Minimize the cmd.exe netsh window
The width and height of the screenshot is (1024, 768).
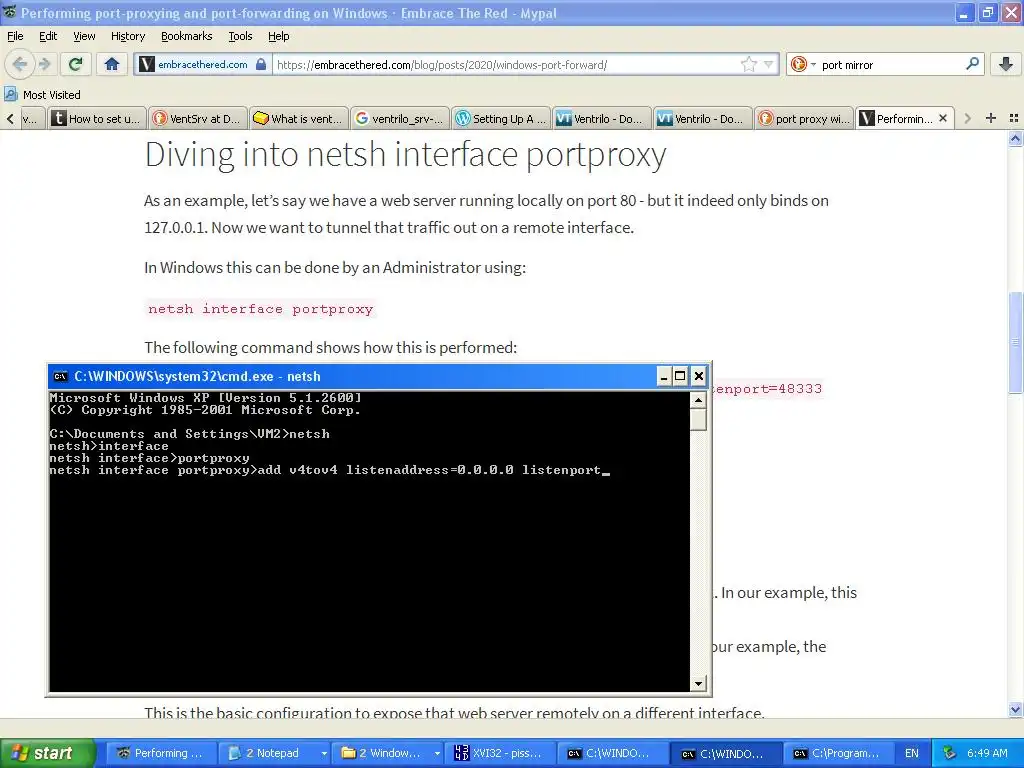pos(664,376)
